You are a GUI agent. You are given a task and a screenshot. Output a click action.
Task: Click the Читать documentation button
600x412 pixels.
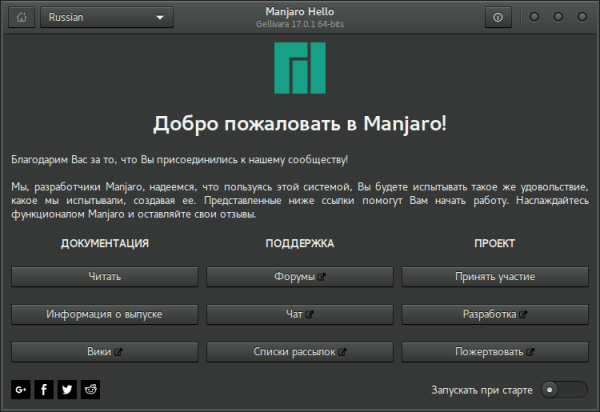(105, 276)
